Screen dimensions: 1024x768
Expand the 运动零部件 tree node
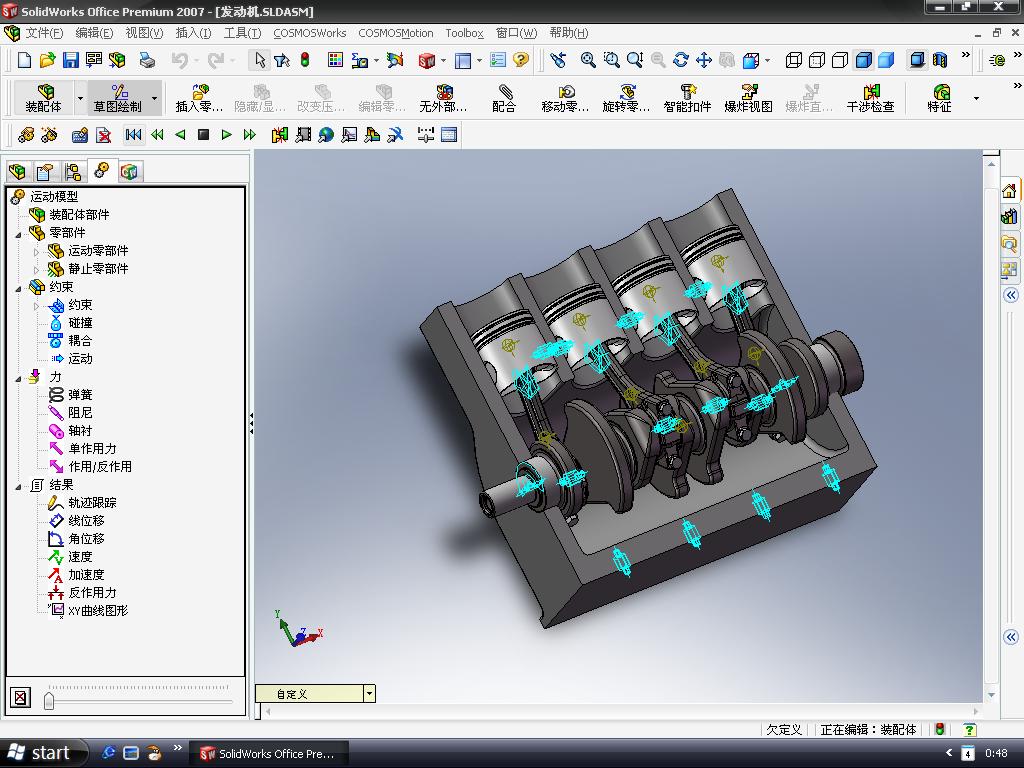tap(36, 251)
